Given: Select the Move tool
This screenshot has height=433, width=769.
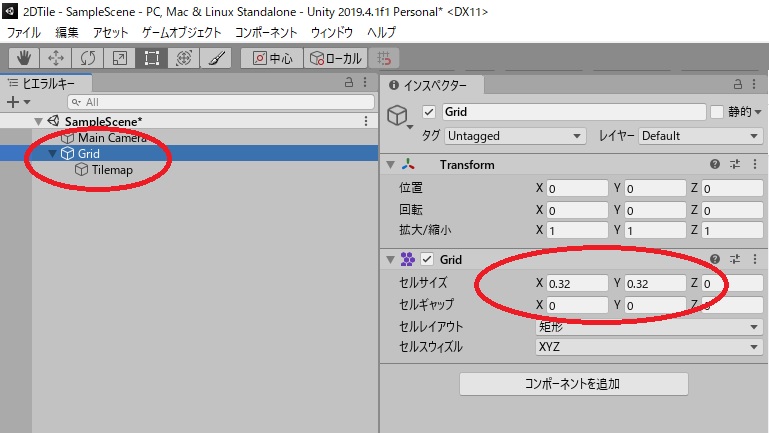Looking at the screenshot, I should tap(55, 58).
